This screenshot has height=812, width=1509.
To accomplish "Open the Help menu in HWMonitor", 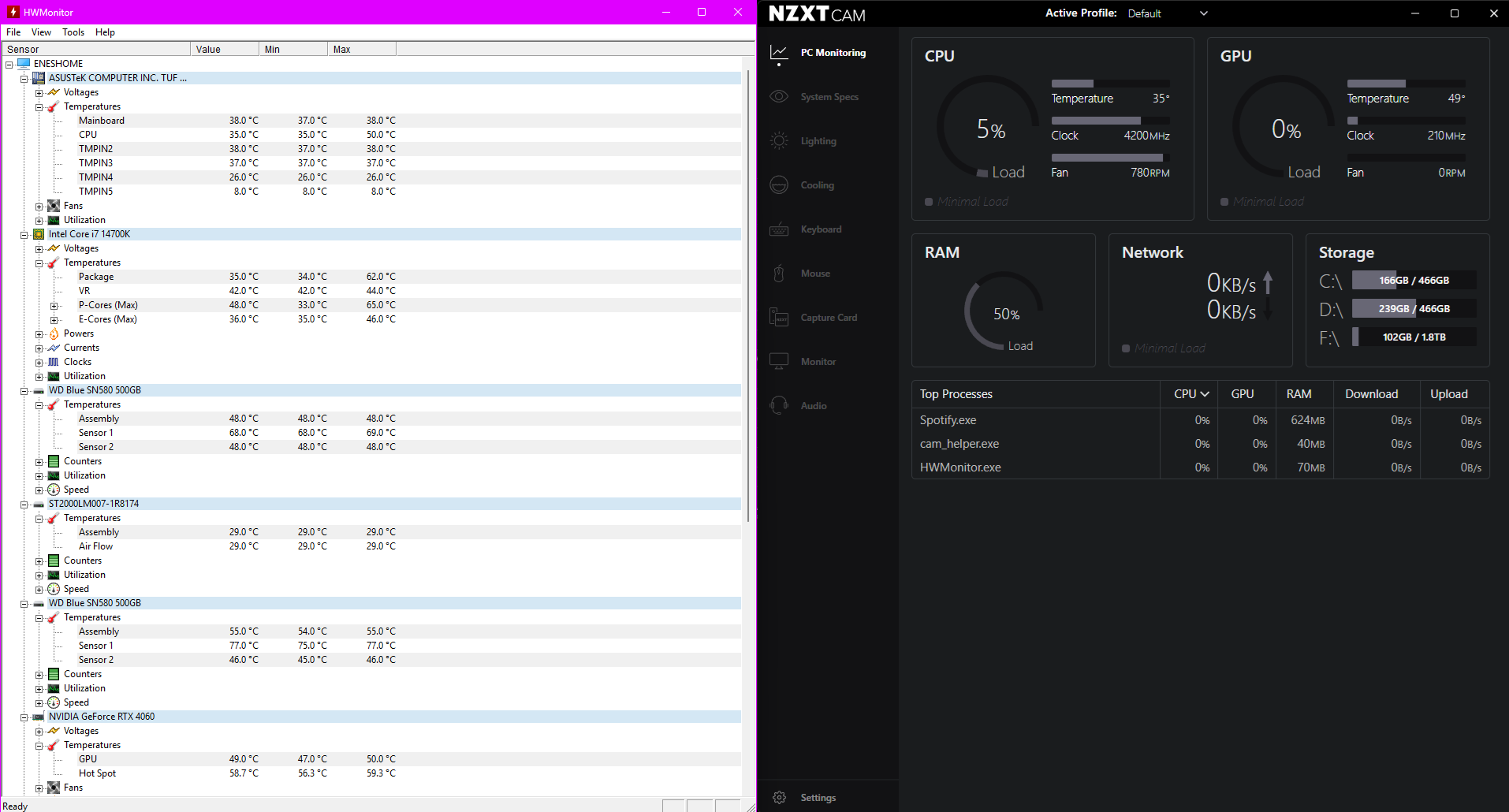I will coord(105,32).
